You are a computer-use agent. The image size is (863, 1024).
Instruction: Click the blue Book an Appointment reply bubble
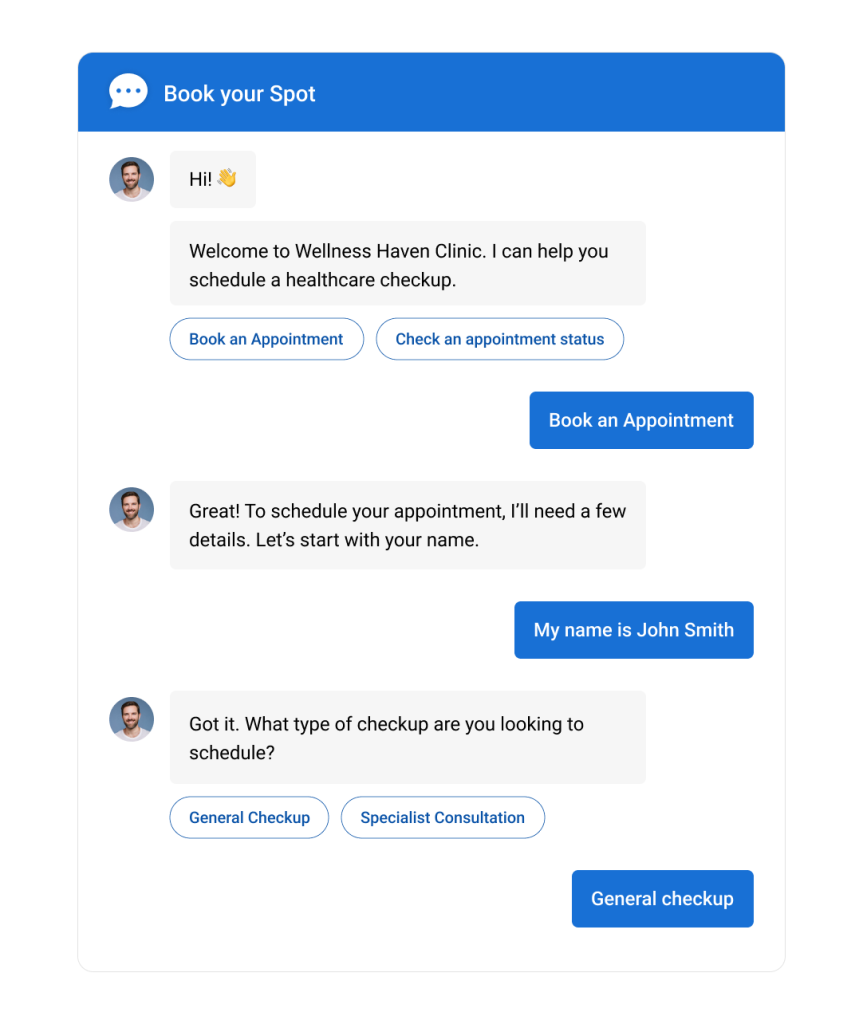point(641,420)
